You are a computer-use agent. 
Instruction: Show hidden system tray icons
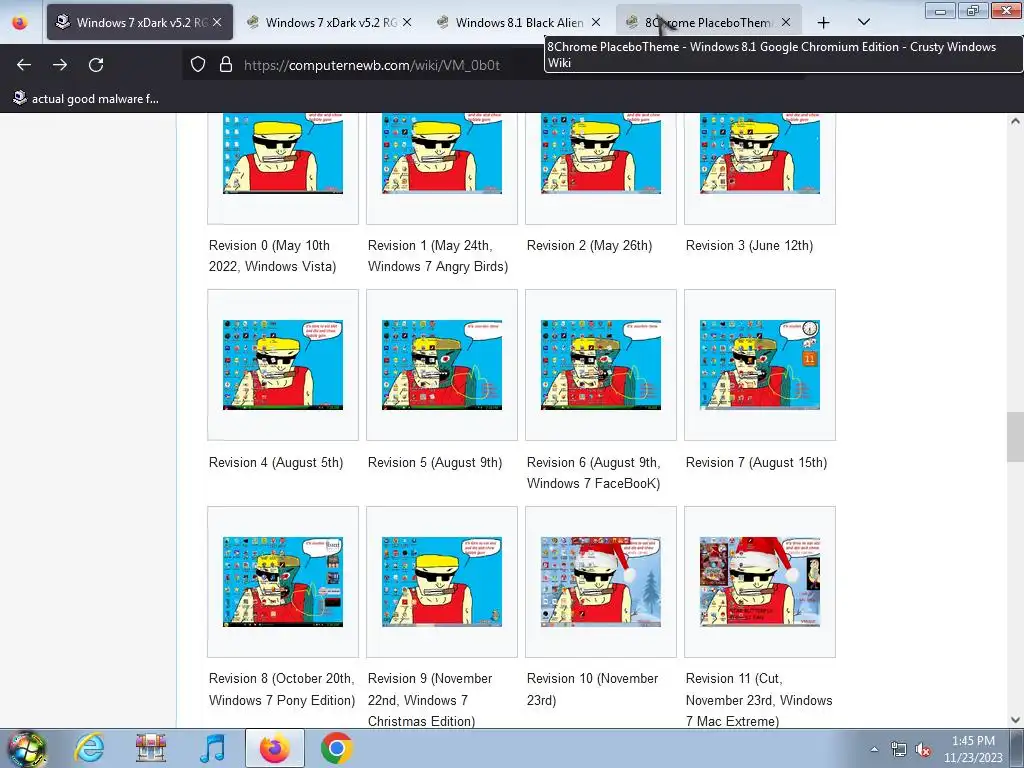[874, 749]
